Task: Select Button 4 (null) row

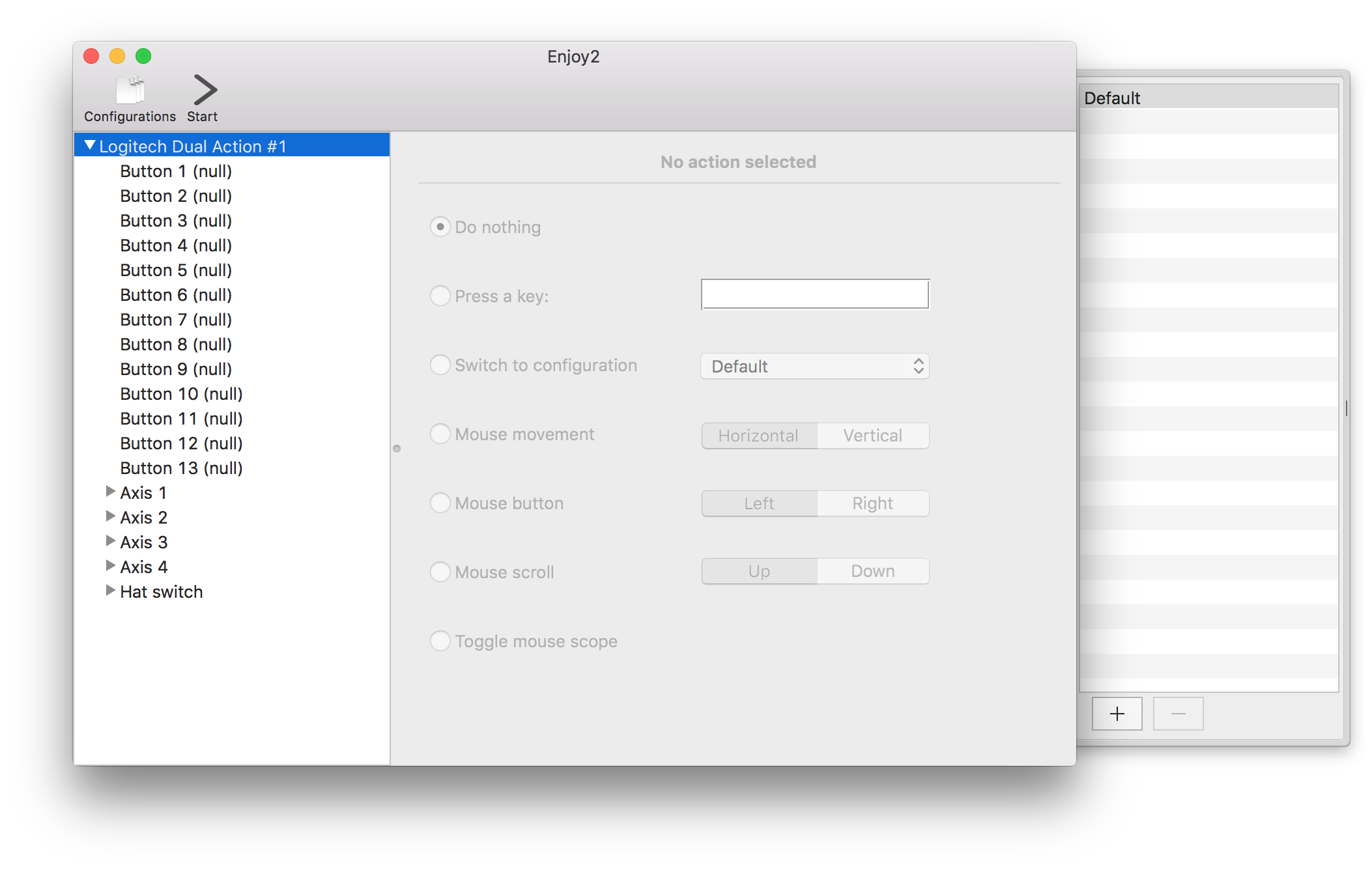Action: point(232,246)
